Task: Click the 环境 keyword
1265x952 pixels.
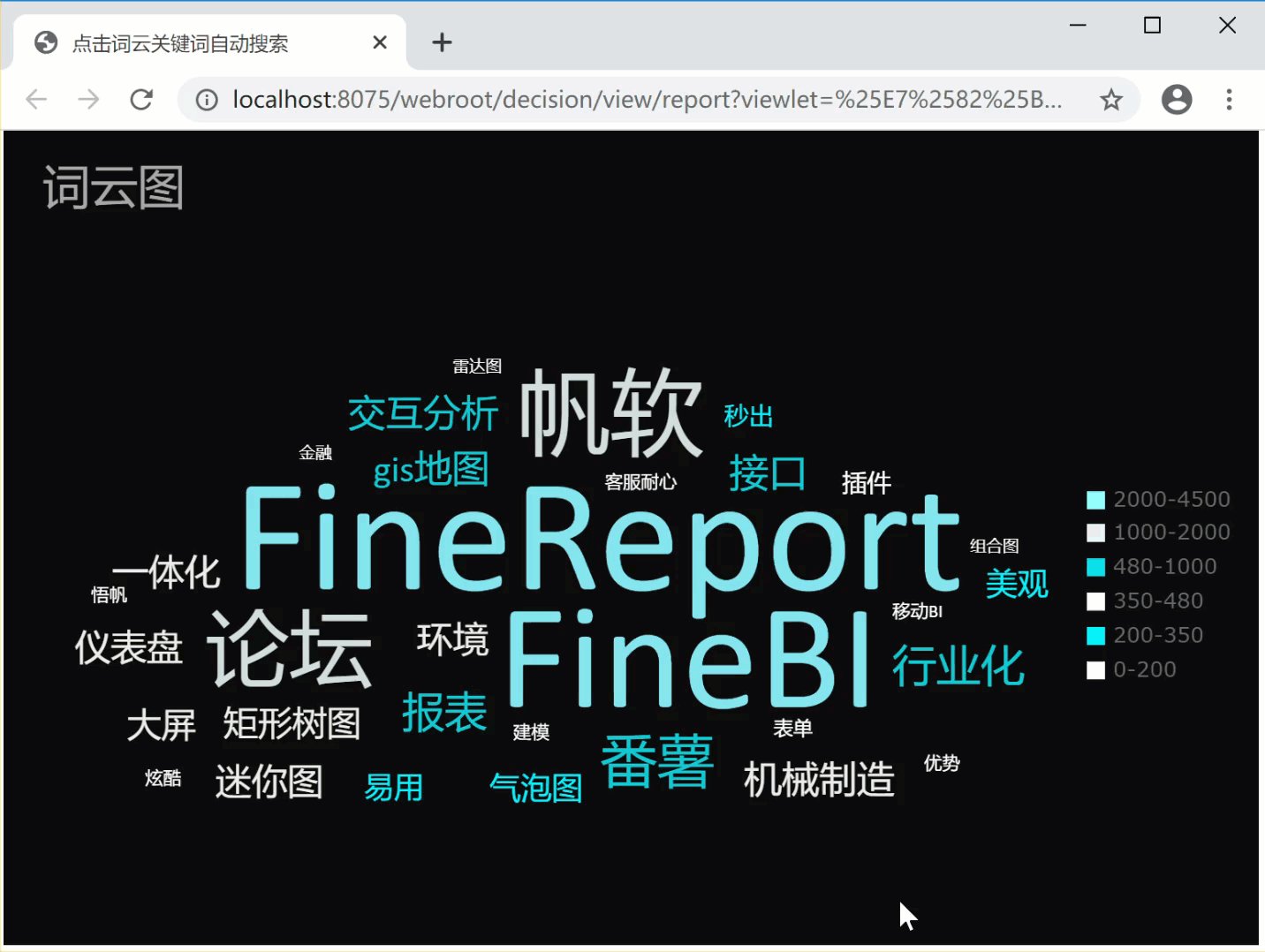Action: coord(453,638)
